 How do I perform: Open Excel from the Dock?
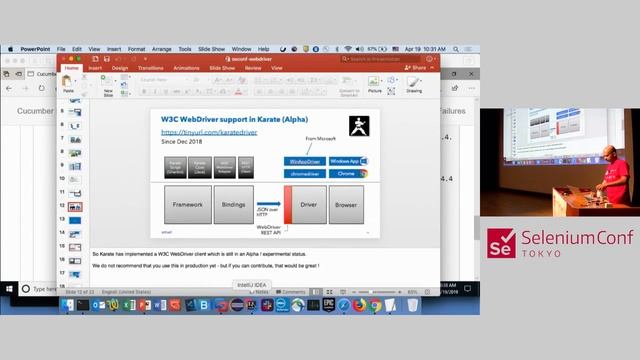coord(129,305)
